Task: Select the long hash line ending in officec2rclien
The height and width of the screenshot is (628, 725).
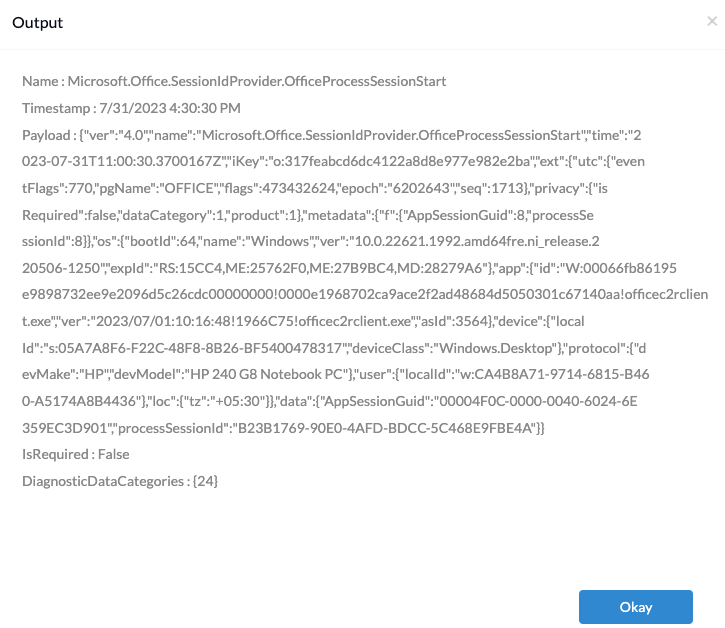Action: tap(365, 295)
